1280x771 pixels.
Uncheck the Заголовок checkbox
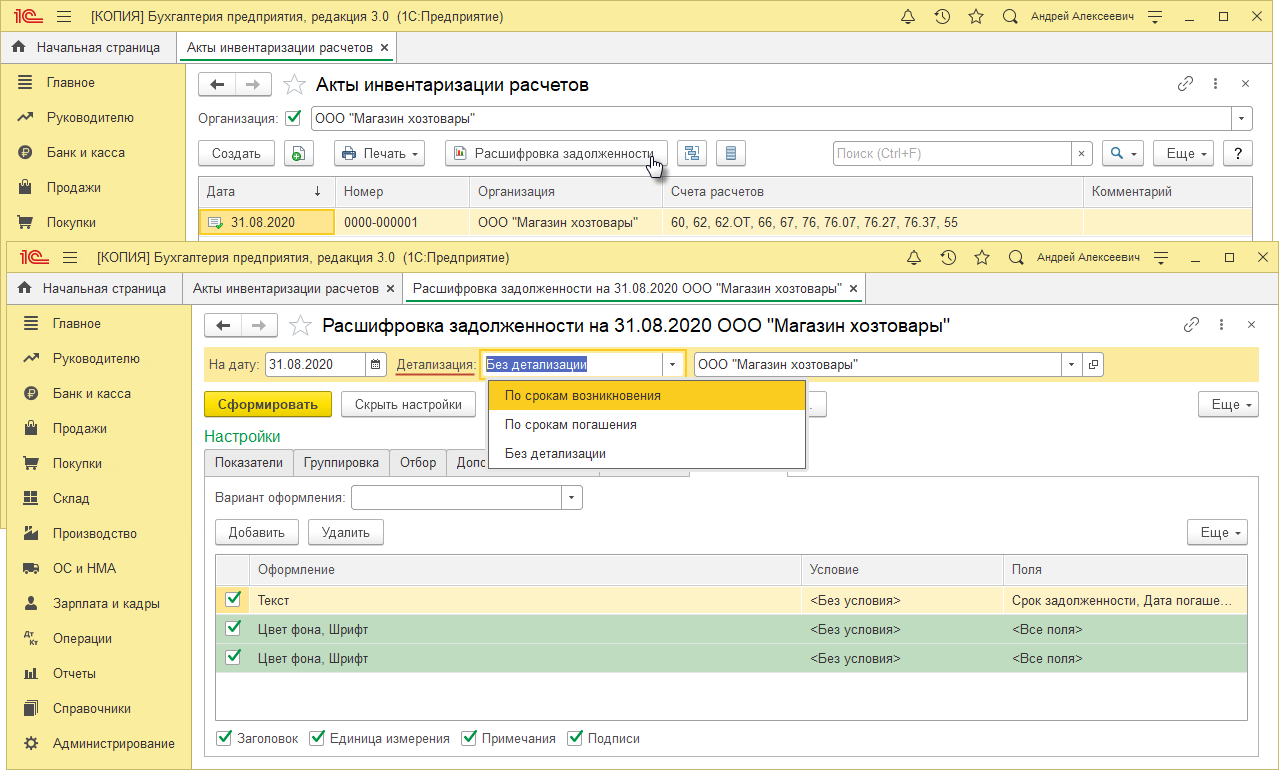[225, 738]
